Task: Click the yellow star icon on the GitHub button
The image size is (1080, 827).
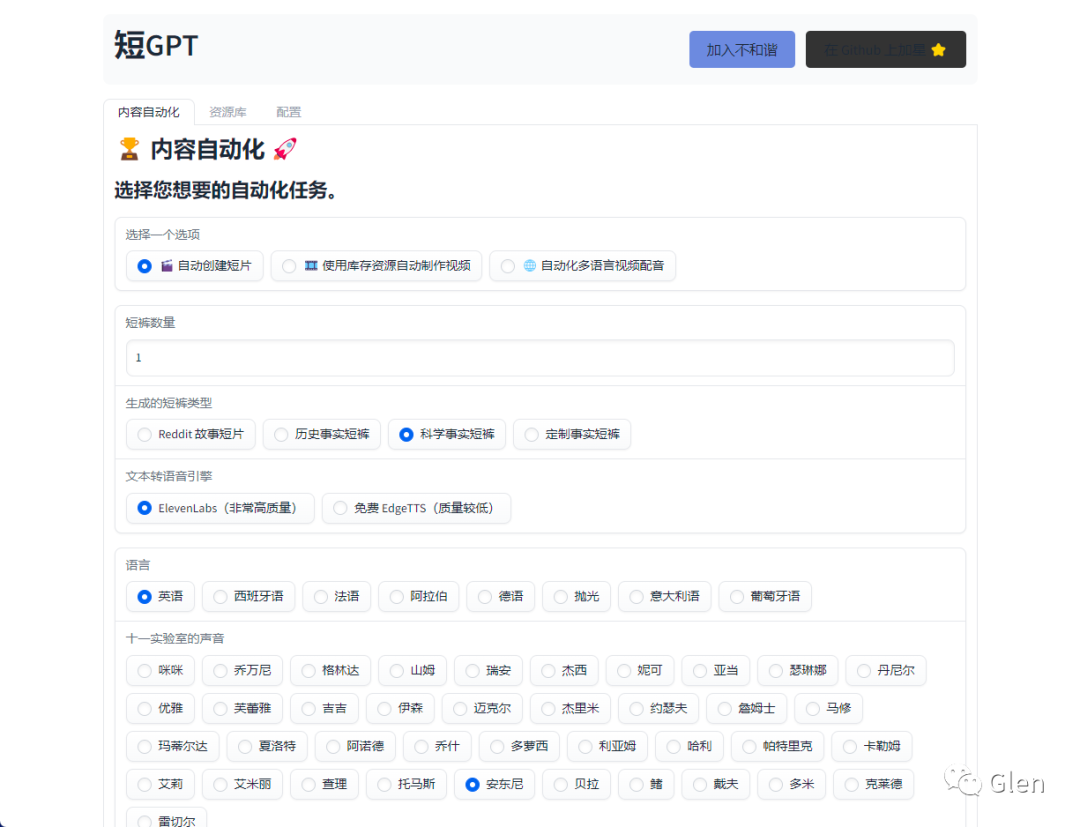Action: tap(938, 48)
